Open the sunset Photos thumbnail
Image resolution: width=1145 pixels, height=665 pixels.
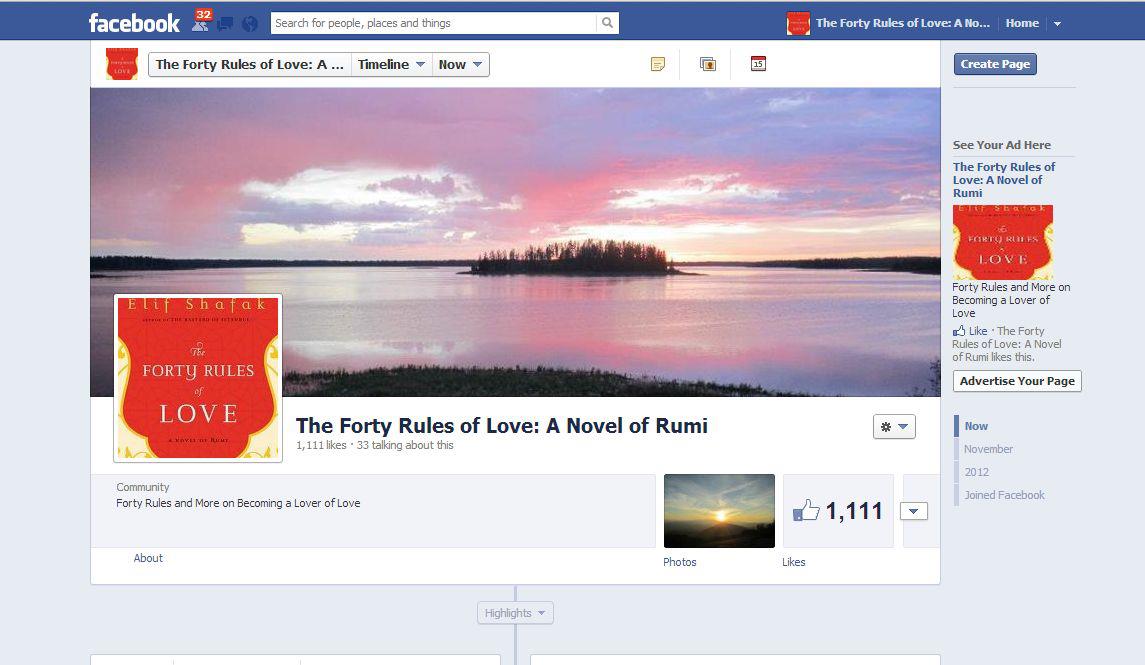(719, 511)
